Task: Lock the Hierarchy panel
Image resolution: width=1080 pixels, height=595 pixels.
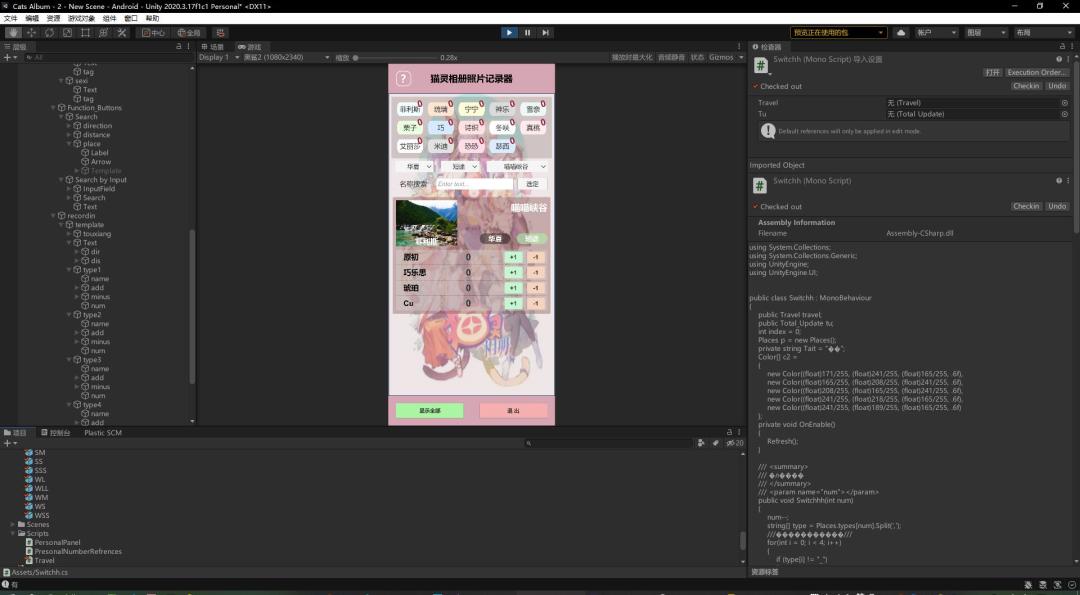Action: click(x=179, y=47)
